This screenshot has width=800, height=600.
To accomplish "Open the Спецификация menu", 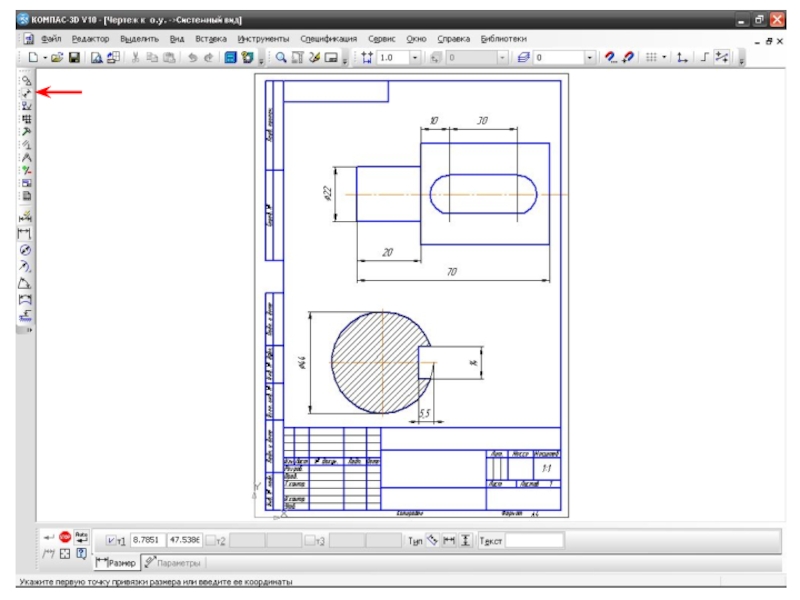I will 328,38.
